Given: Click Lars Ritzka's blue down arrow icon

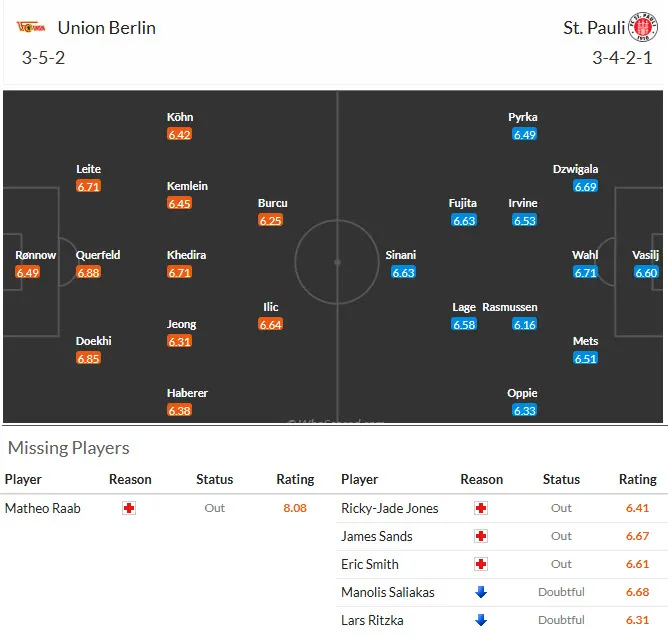Looking at the screenshot, I should (x=480, y=620).
